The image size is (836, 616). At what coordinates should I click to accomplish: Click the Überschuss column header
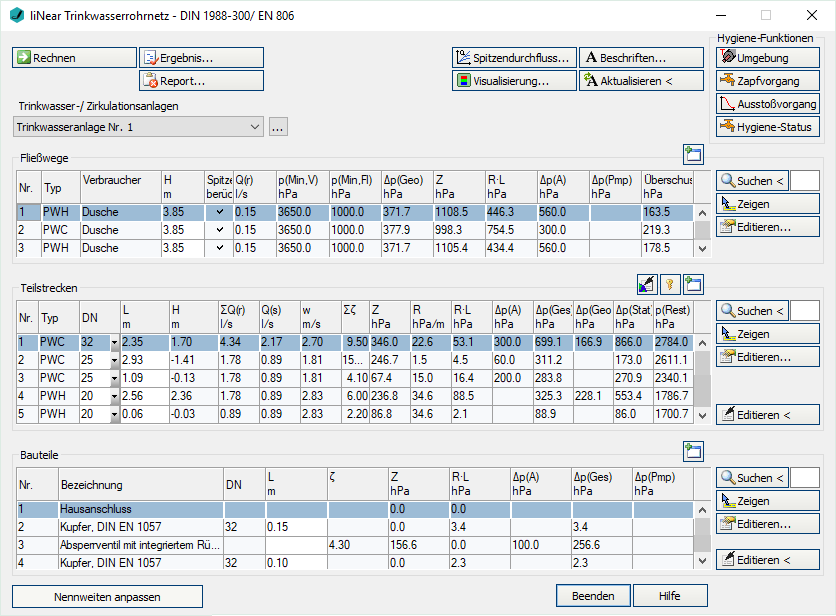pyautogui.click(x=668, y=187)
